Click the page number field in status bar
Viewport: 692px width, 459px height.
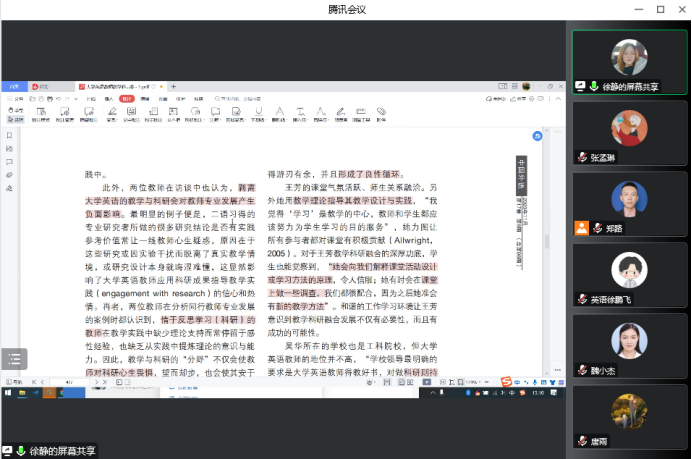pos(70,382)
